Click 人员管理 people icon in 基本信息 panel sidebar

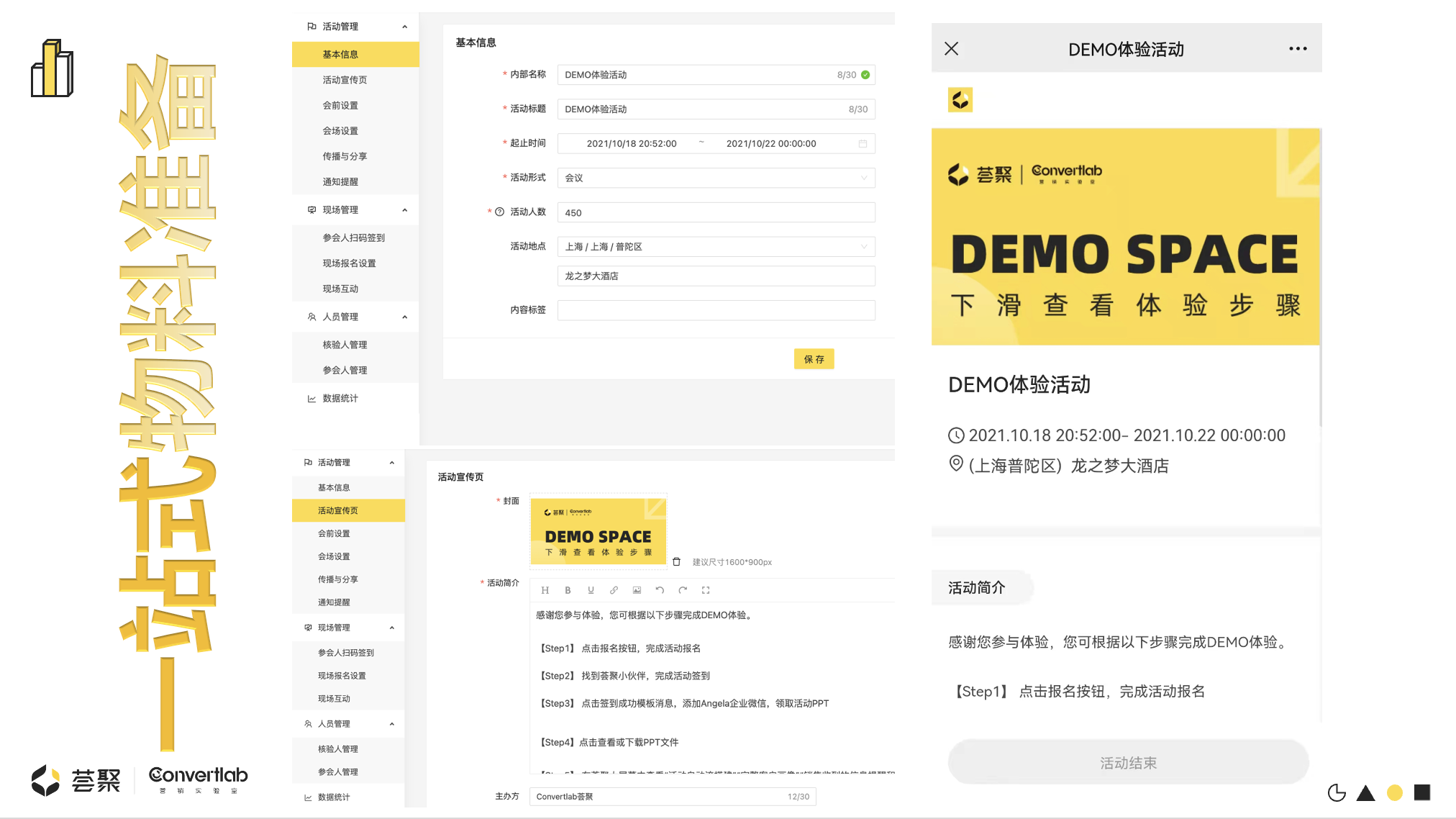[x=311, y=317]
